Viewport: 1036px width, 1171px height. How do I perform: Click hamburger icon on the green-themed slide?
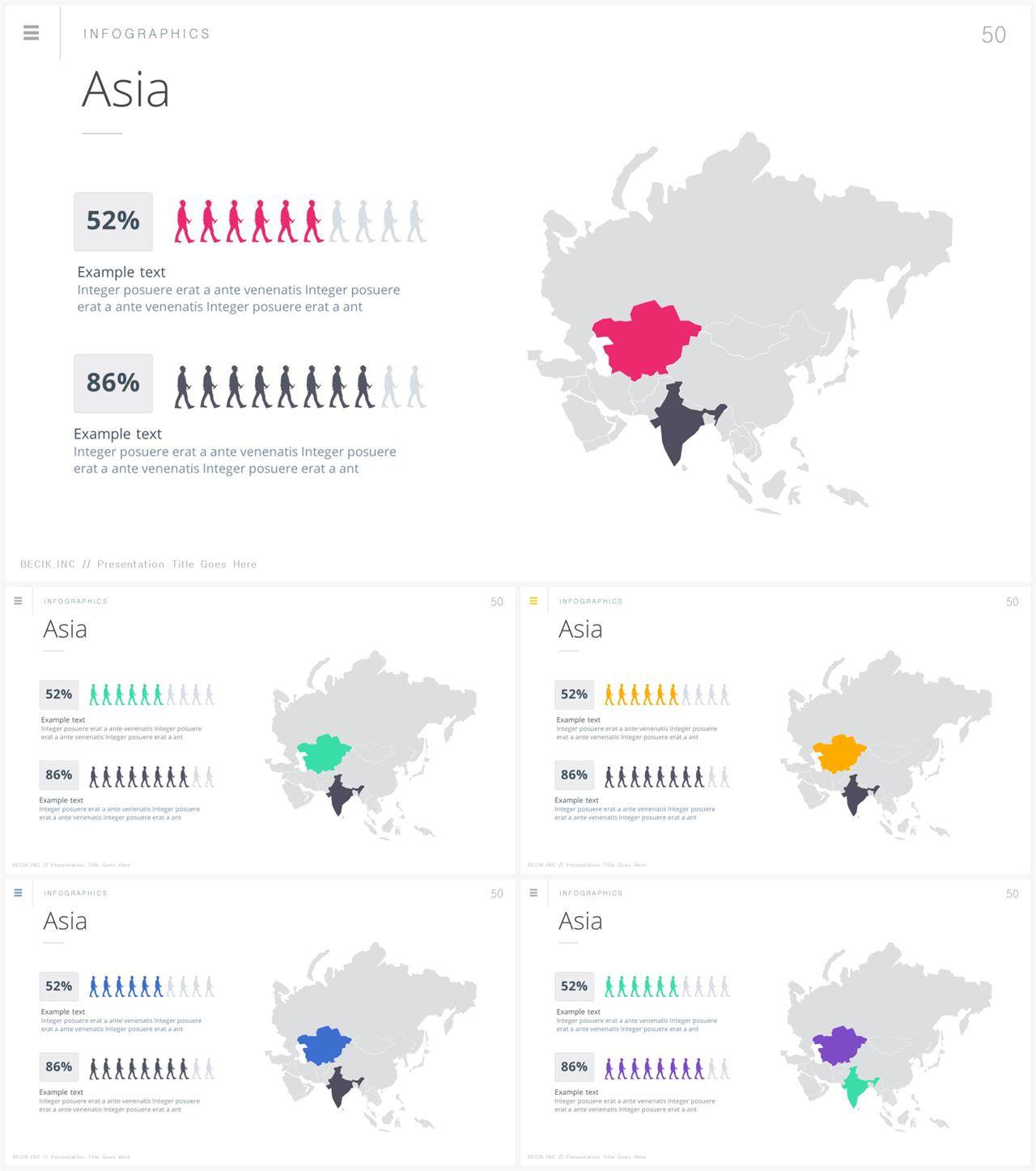point(18,601)
